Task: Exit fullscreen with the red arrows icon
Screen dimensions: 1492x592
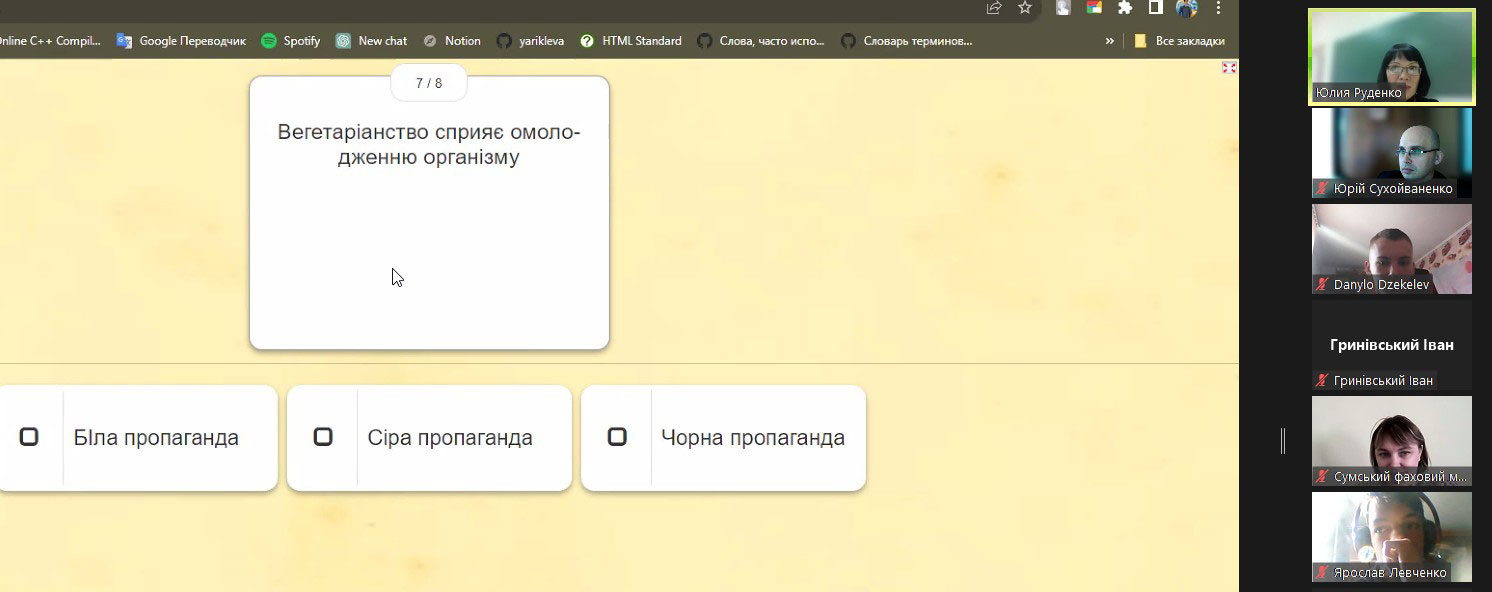Action: [x=1229, y=68]
